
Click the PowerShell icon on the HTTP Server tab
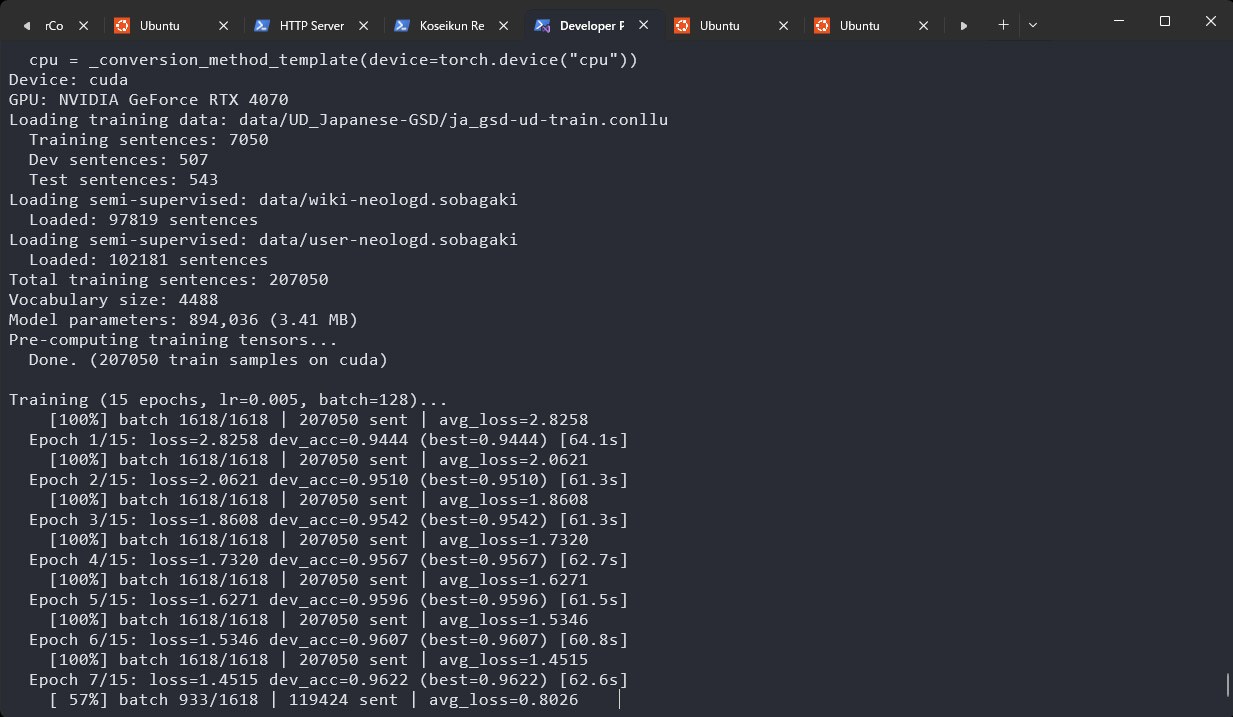tap(262, 25)
